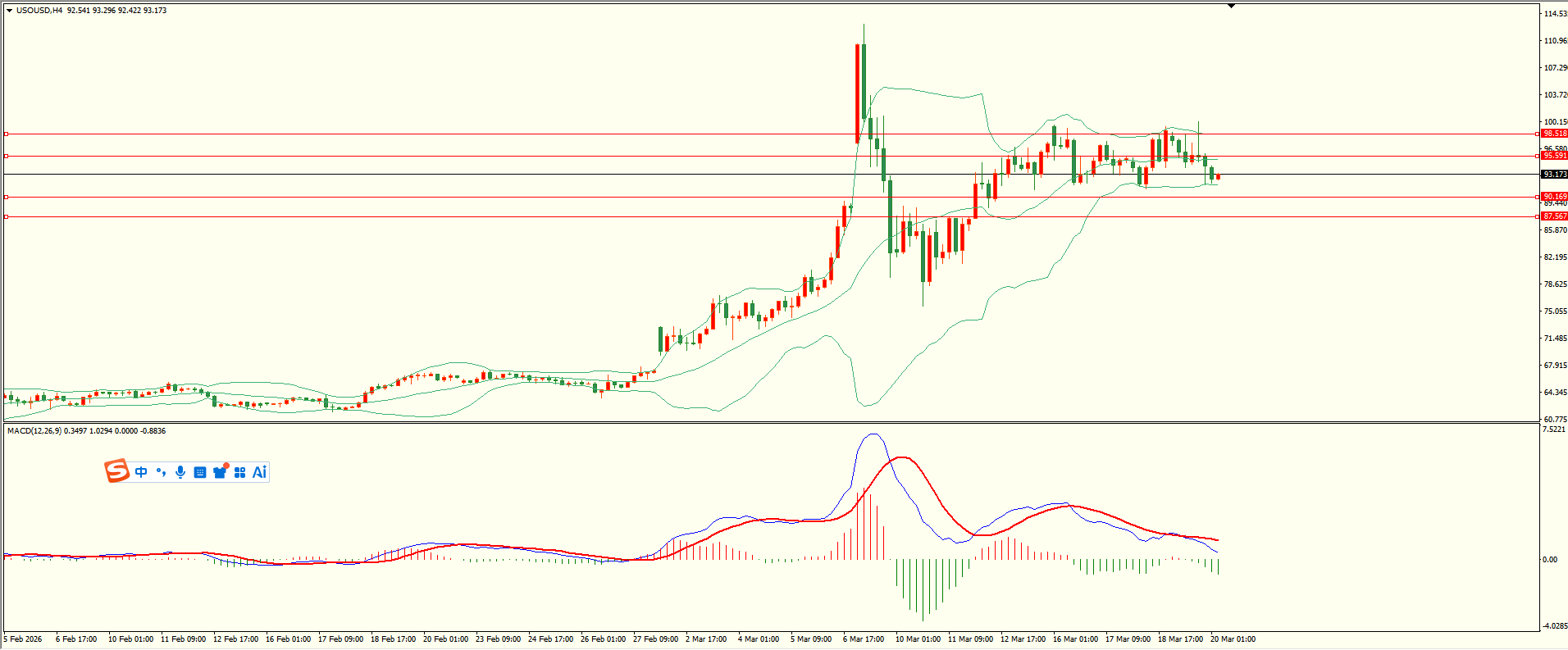1568x650 pixels.
Task: Start voice input with the microphone icon
Action: (180, 472)
